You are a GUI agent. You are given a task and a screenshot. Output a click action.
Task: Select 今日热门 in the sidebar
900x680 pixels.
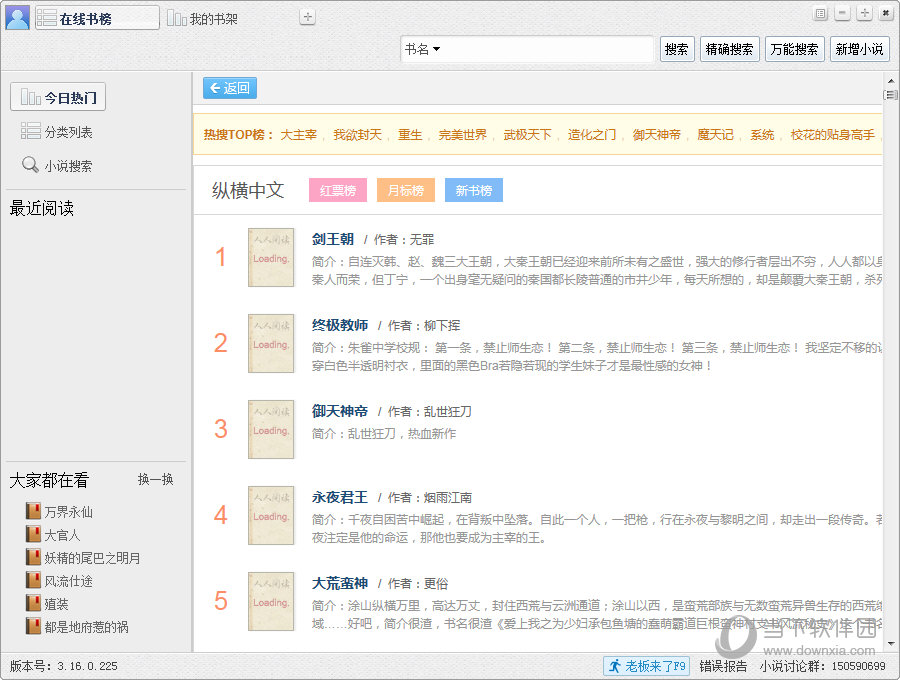(x=58, y=98)
